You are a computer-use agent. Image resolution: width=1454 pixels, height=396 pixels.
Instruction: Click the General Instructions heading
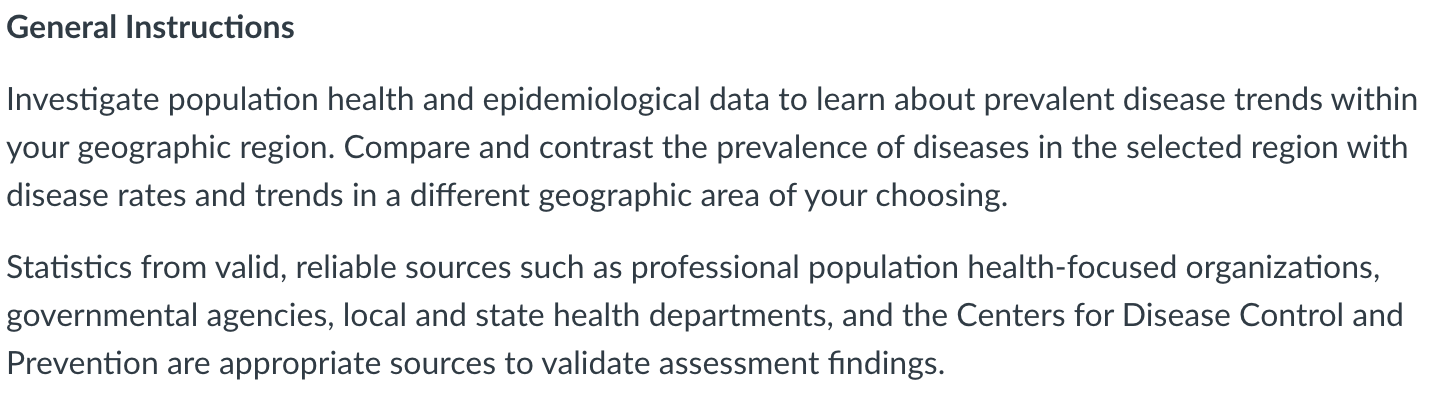coord(150,27)
